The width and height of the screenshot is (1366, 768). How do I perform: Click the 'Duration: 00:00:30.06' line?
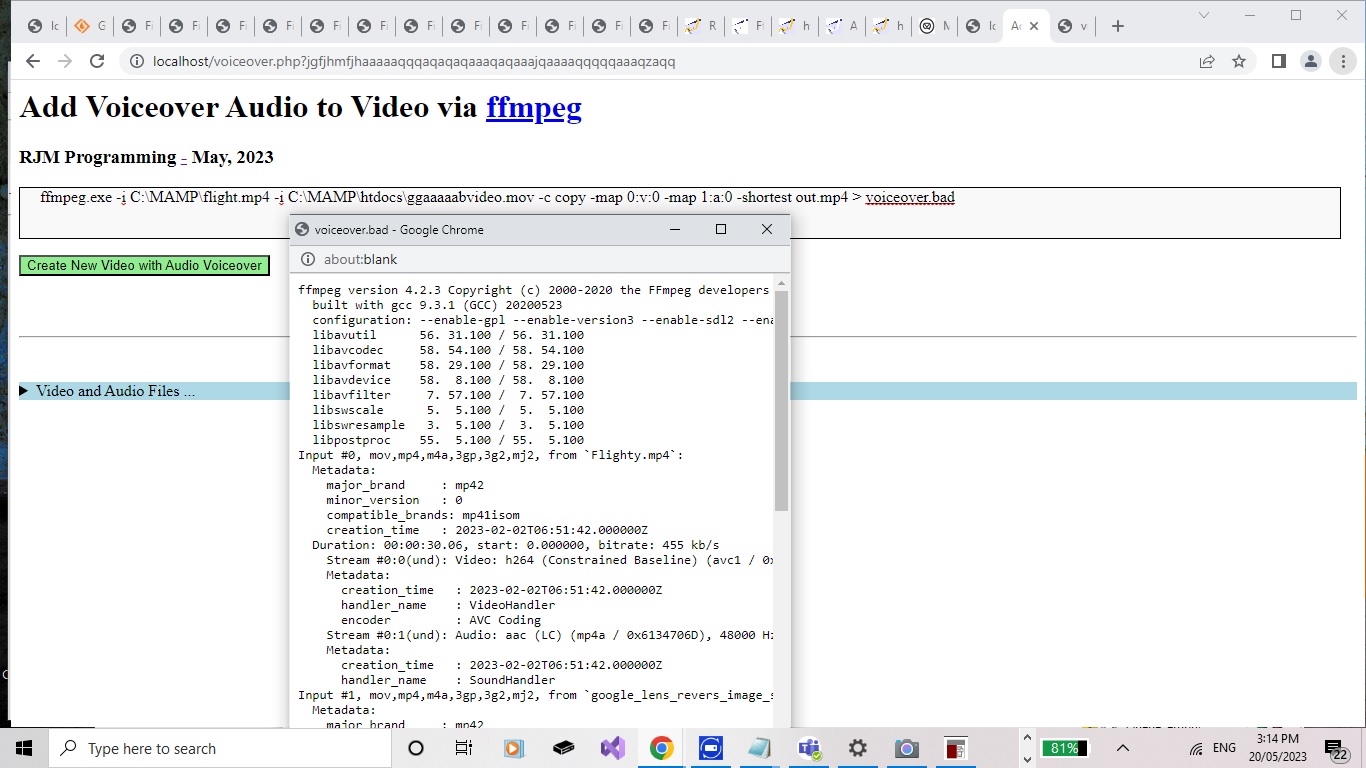[x=515, y=545]
